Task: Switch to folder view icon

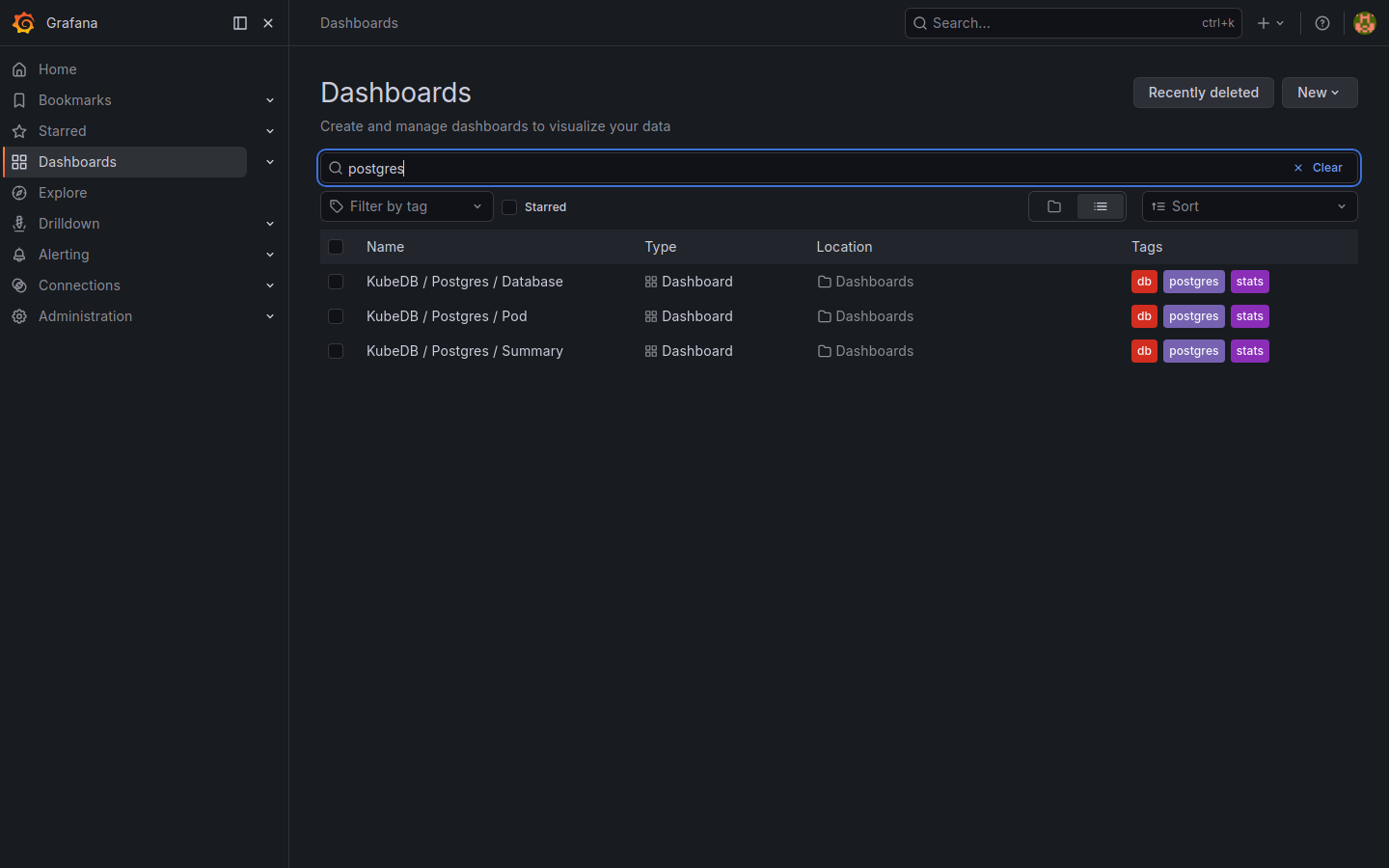Action: (x=1053, y=206)
